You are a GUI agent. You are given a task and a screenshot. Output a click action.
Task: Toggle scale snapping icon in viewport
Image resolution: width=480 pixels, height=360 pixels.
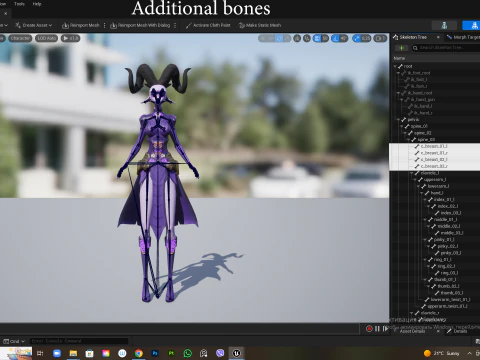click(x=356, y=39)
